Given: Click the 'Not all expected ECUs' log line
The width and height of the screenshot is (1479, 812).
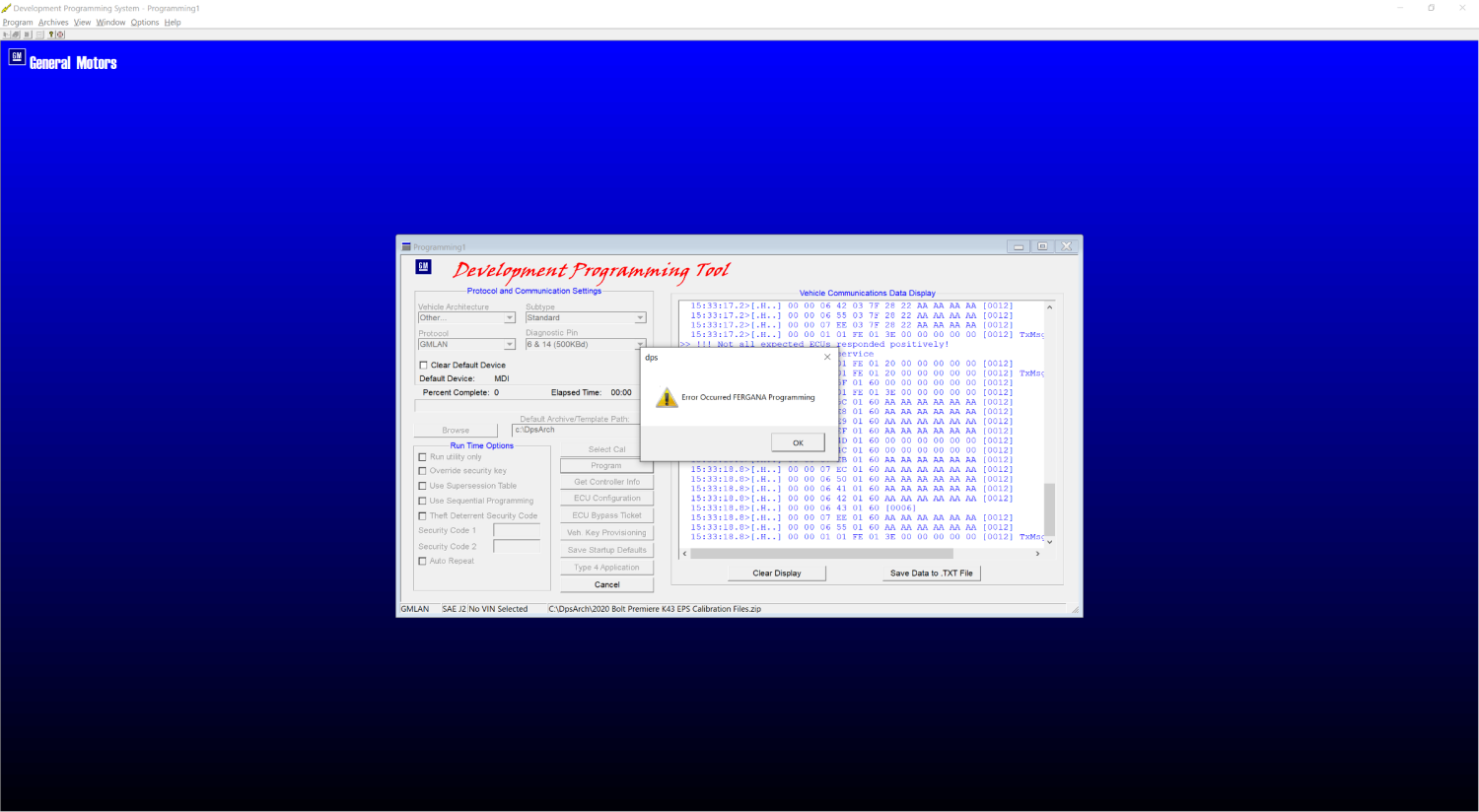Looking at the screenshot, I should tap(813, 344).
